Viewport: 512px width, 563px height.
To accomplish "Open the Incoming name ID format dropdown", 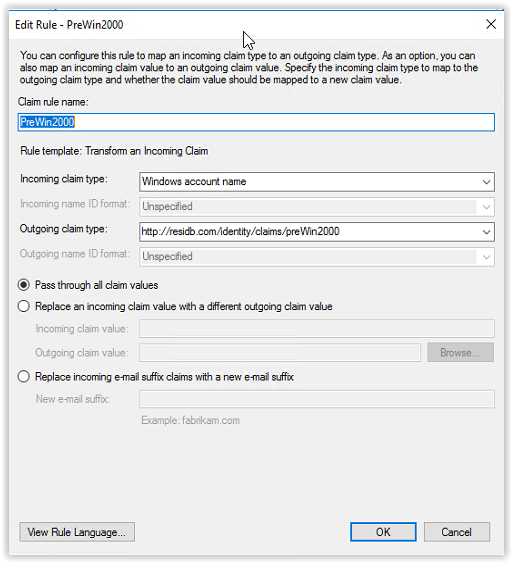I will [317, 207].
